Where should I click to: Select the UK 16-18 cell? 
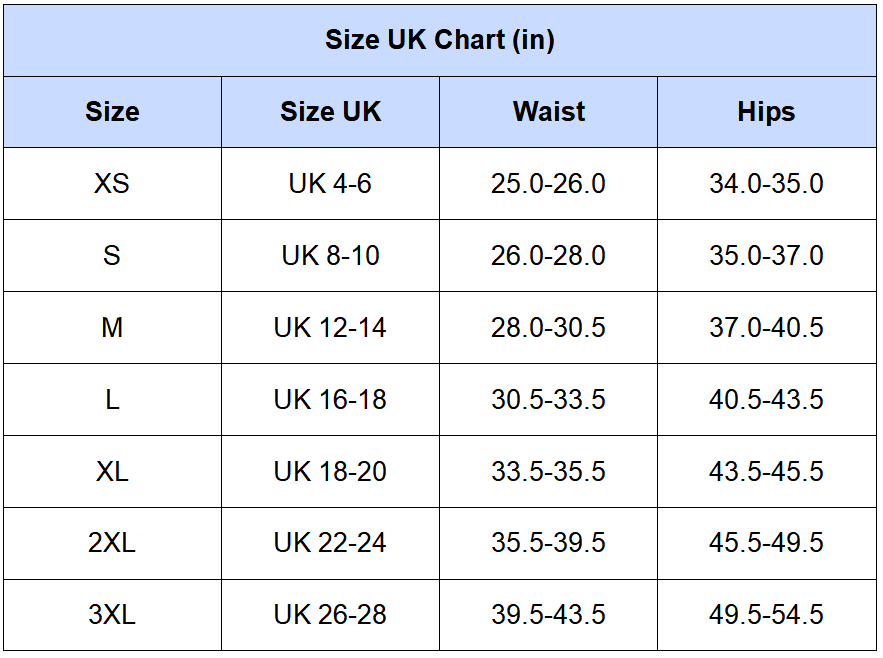point(331,399)
